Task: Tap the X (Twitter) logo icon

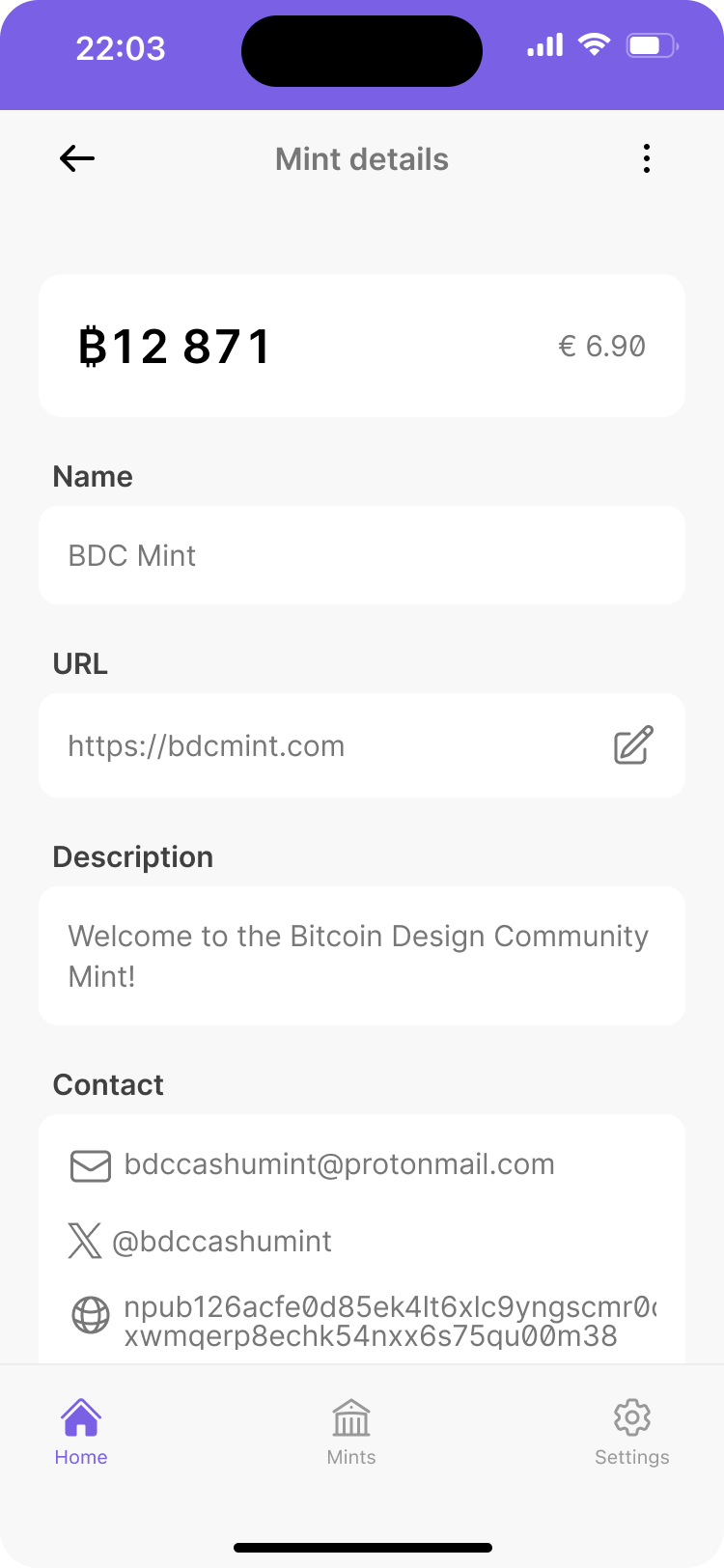Action: tap(85, 1241)
